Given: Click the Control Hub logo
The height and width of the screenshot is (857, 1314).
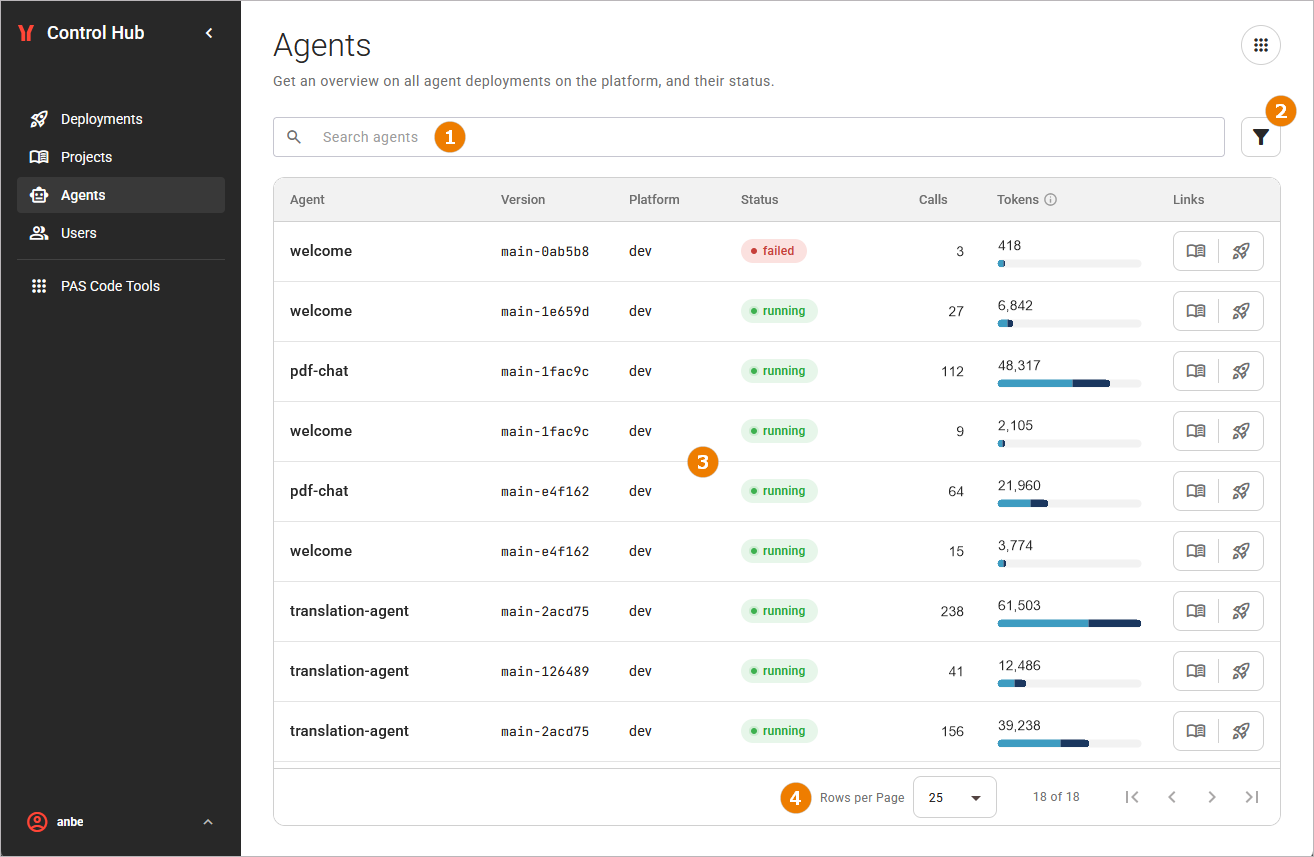Looking at the screenshot, I should tap(26, 33).
